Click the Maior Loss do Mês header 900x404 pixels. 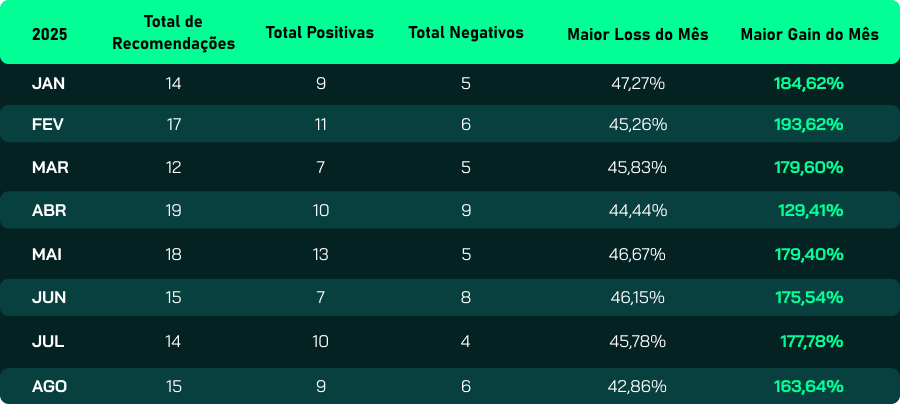638,34
